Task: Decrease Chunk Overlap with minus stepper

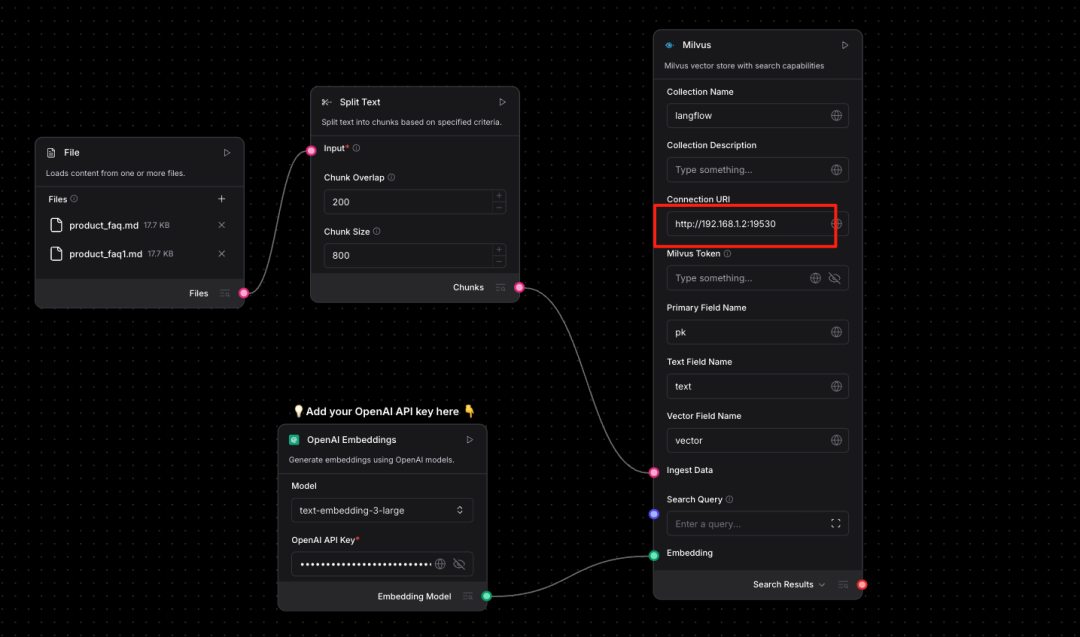Action: coord(499,207)
